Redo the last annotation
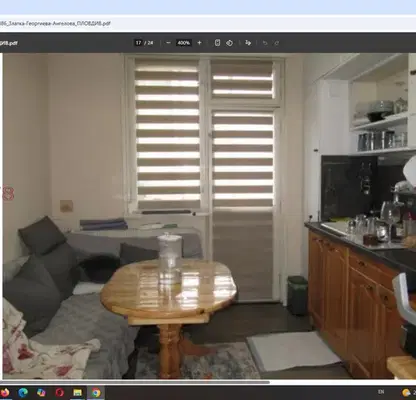416x400 pixels. tap(277, 43)
